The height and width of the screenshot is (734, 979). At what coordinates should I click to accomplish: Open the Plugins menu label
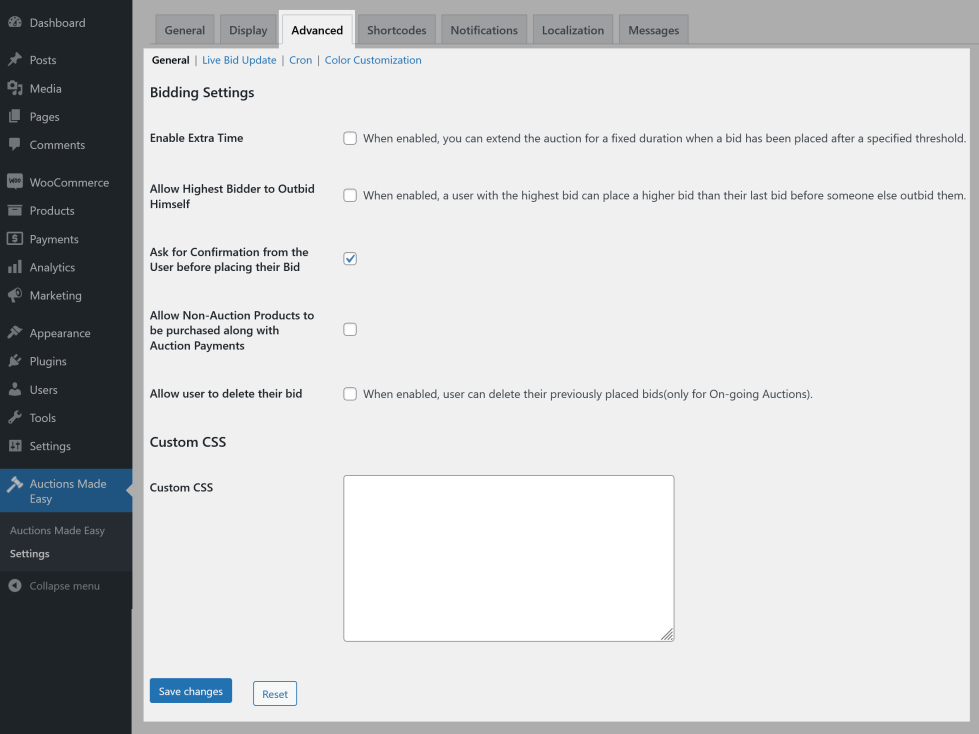(x=48, y=361)
